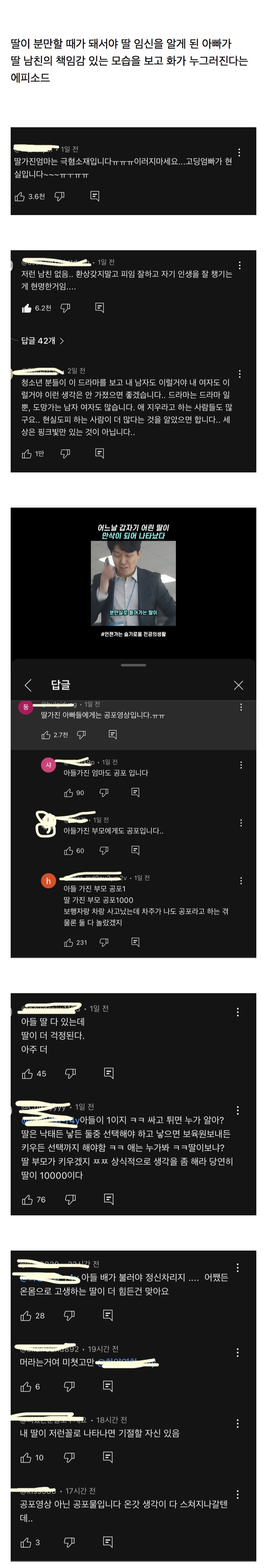Dislike the comment about 고딩엄빠
Image resolution: width=267 pixels, height=1568 pixels.
(60, 196)
